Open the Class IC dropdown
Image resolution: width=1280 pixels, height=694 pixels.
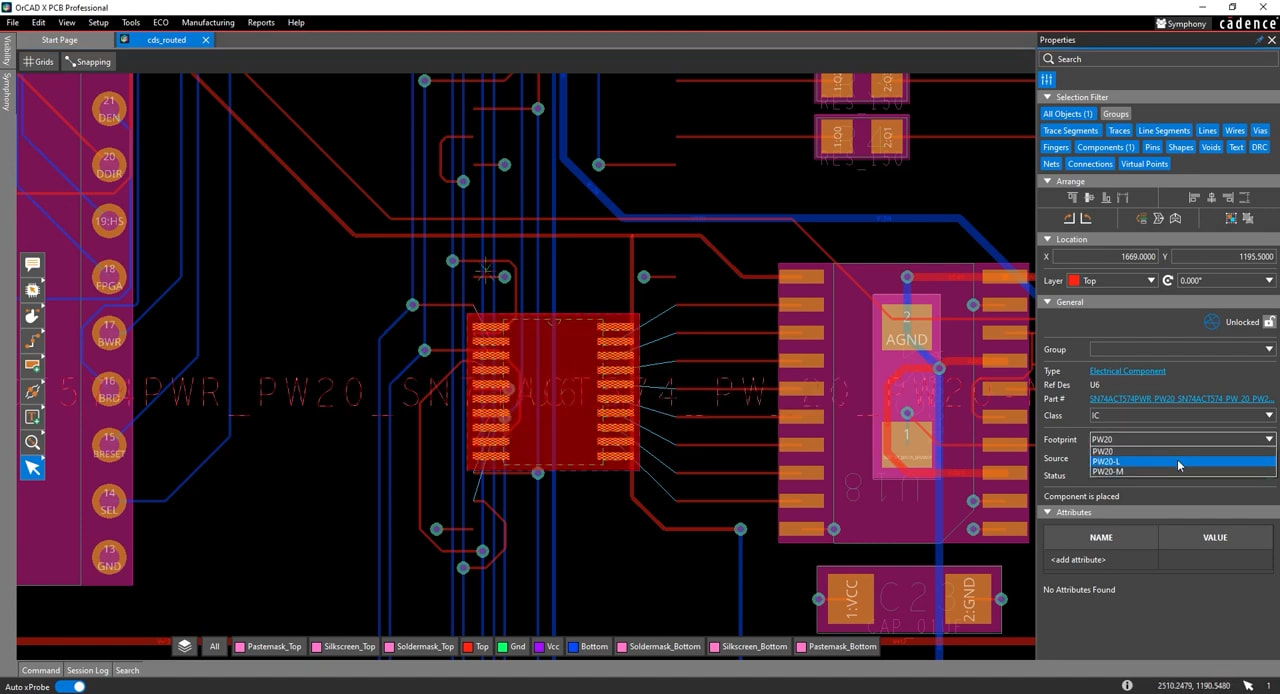point(1183,416)
